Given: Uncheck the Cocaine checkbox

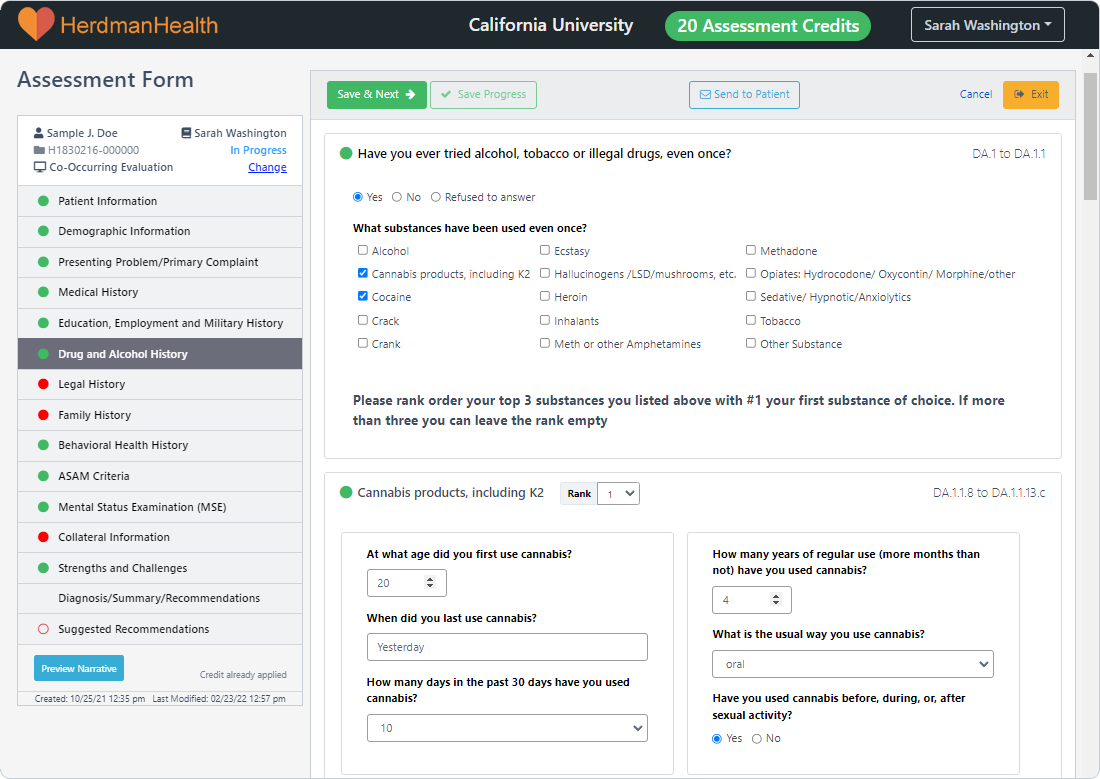Looking at the screenshot, I should [363, 297].
